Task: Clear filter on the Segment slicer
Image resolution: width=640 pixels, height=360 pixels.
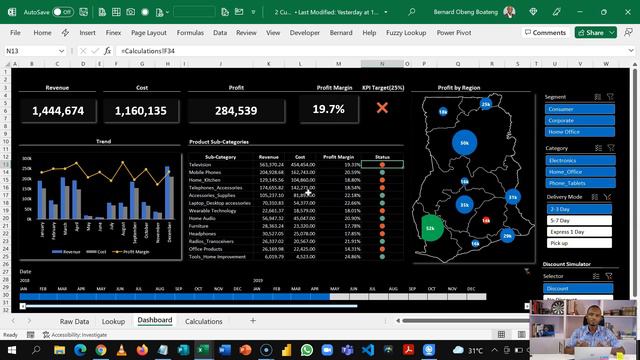Action: [610, 97]
